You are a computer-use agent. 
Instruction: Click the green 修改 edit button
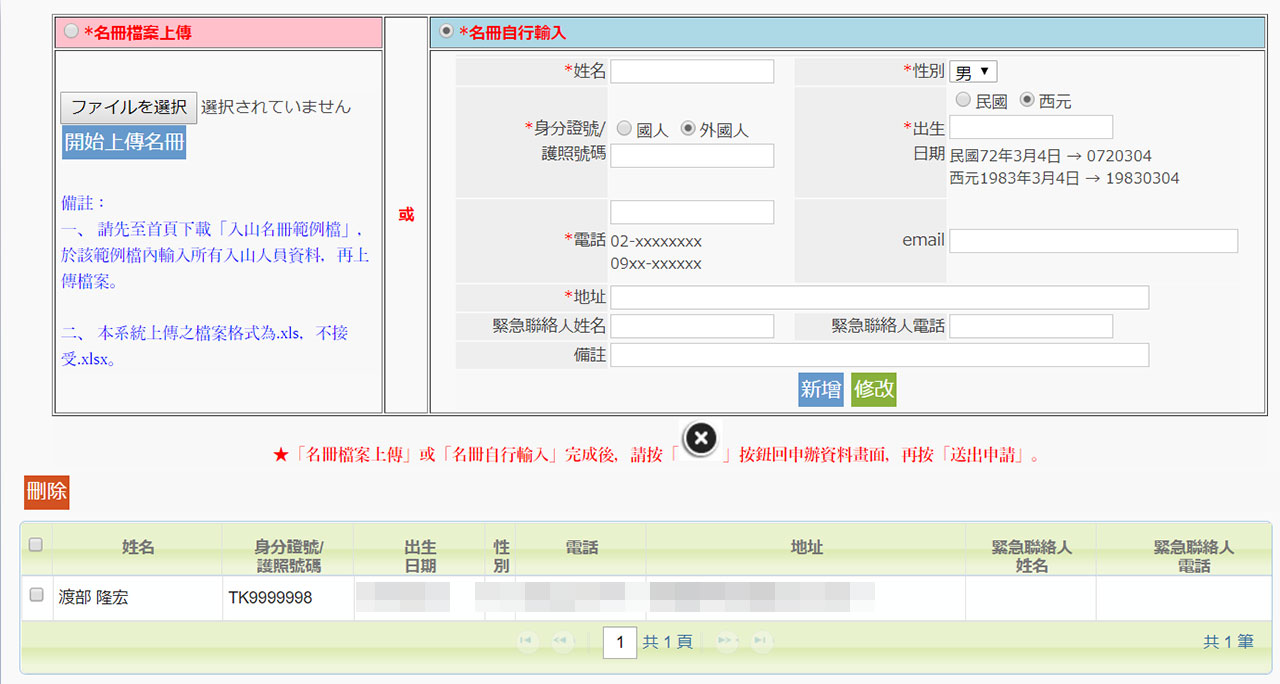873,389
